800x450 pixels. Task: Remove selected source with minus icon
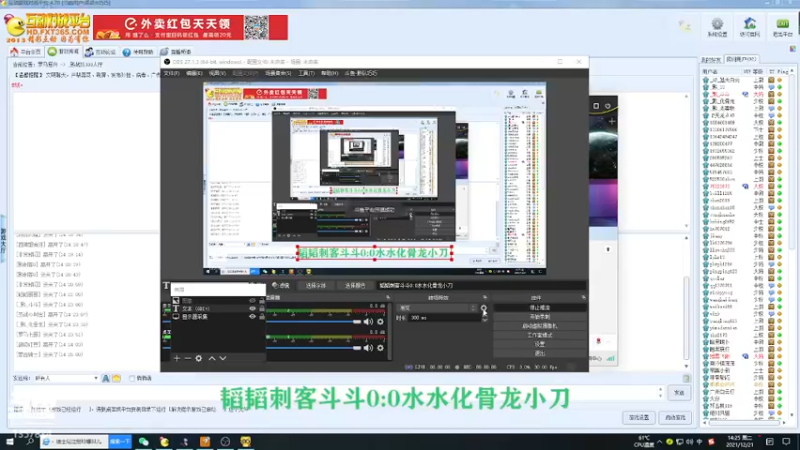[x=187, y=358]
